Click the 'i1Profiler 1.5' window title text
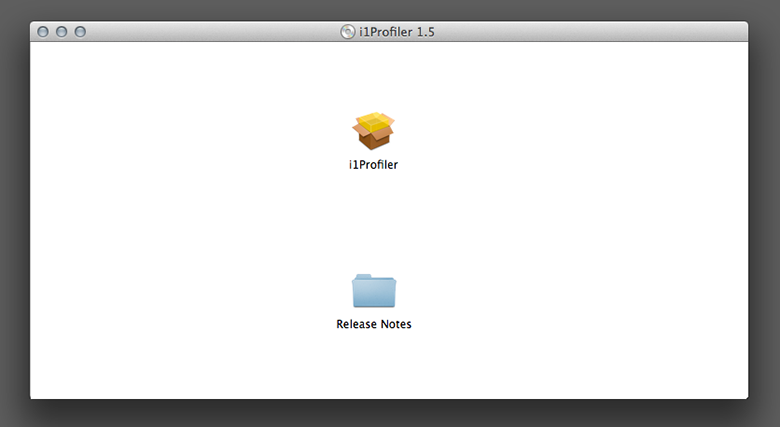This screenshot has width=780, height=427. click(x=396, y=32)
